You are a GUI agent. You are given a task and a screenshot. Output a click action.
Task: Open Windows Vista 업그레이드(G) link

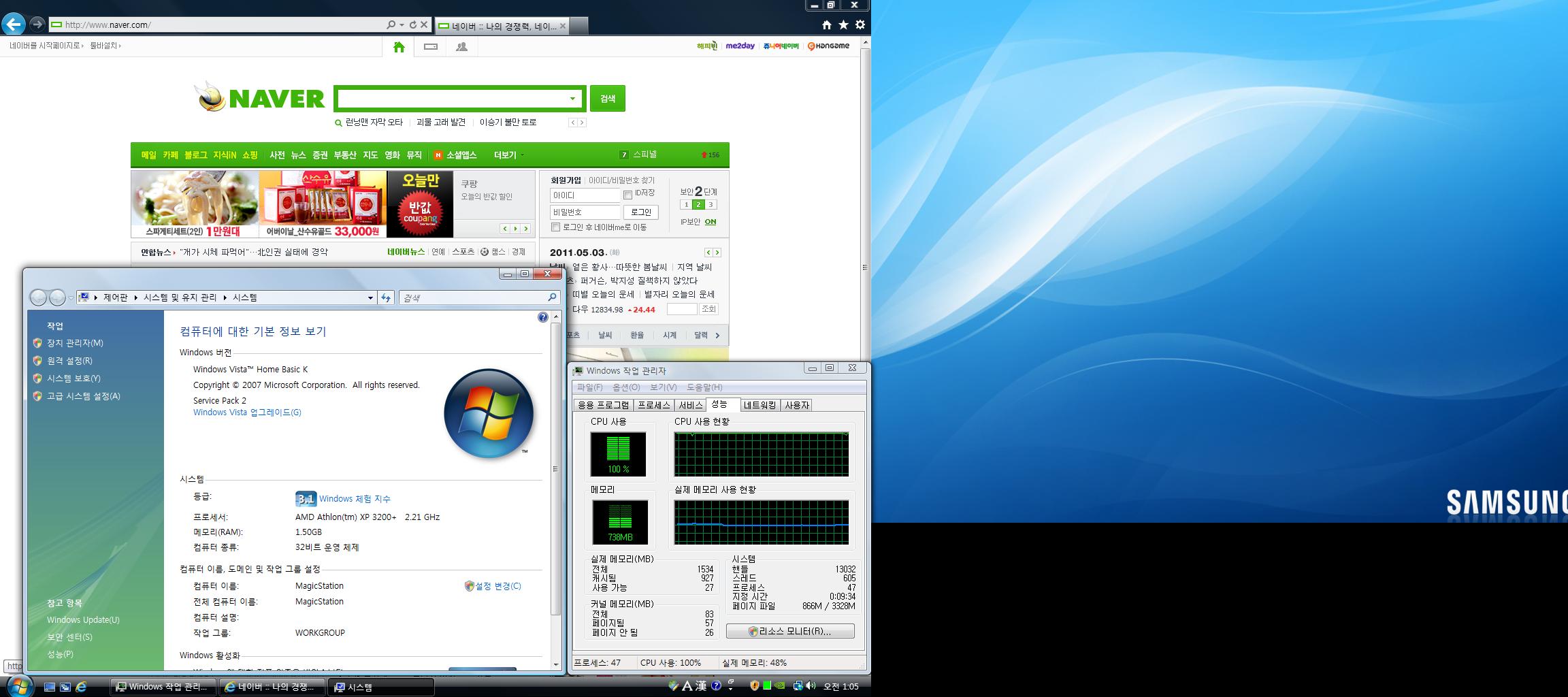(247, 412)
